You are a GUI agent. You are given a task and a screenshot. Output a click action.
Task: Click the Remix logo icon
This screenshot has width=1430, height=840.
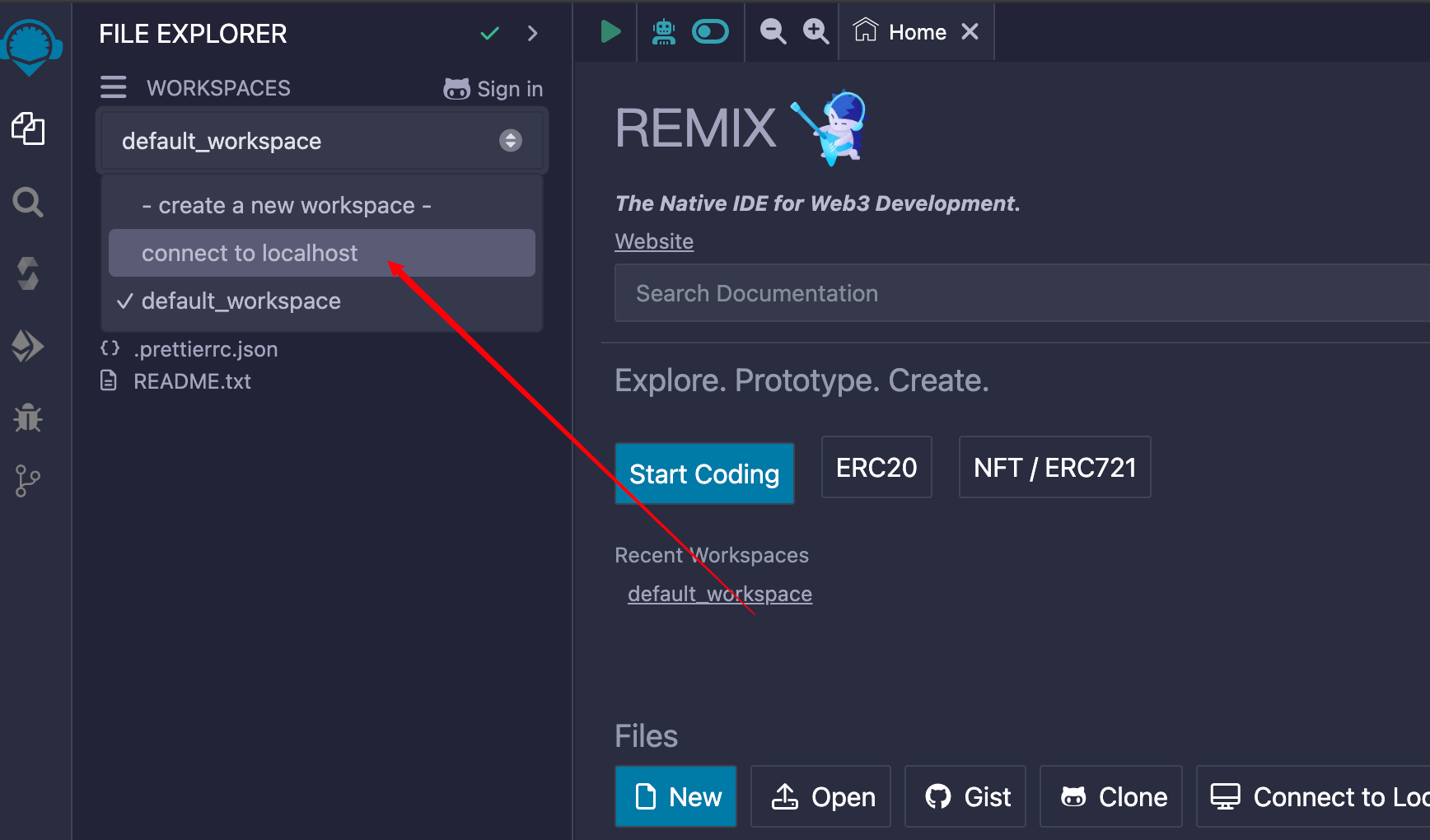(31, 46)
